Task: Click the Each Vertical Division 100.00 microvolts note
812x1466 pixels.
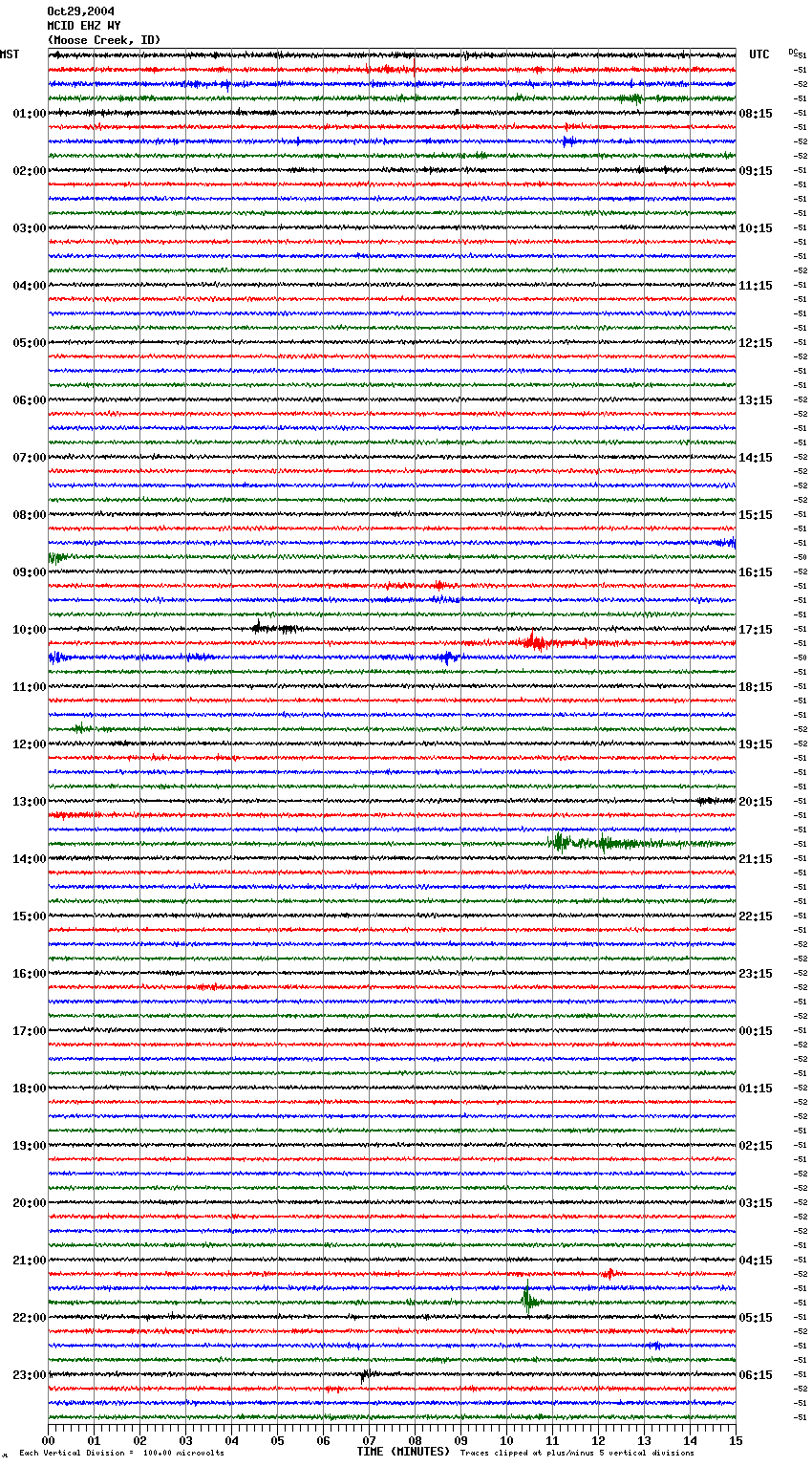Action: 121,1454
